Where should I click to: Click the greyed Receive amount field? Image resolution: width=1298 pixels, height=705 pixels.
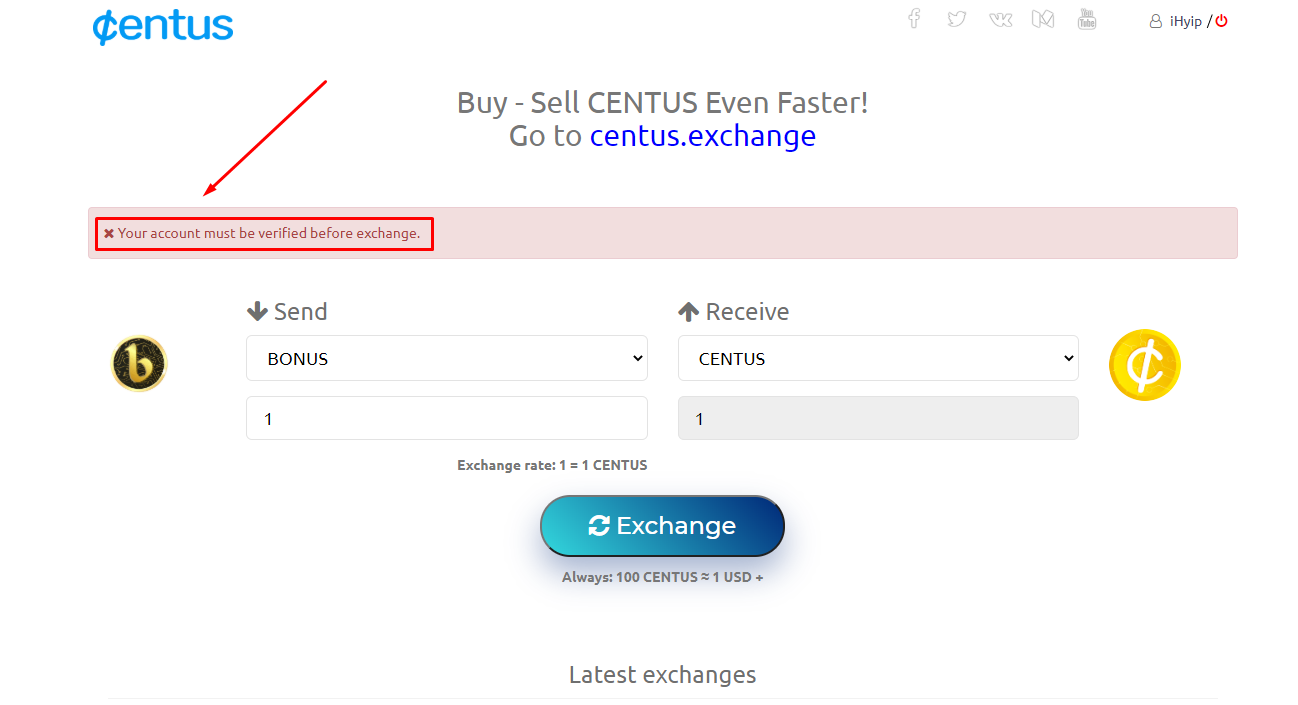pyautogui.click(x=878, y=418)
